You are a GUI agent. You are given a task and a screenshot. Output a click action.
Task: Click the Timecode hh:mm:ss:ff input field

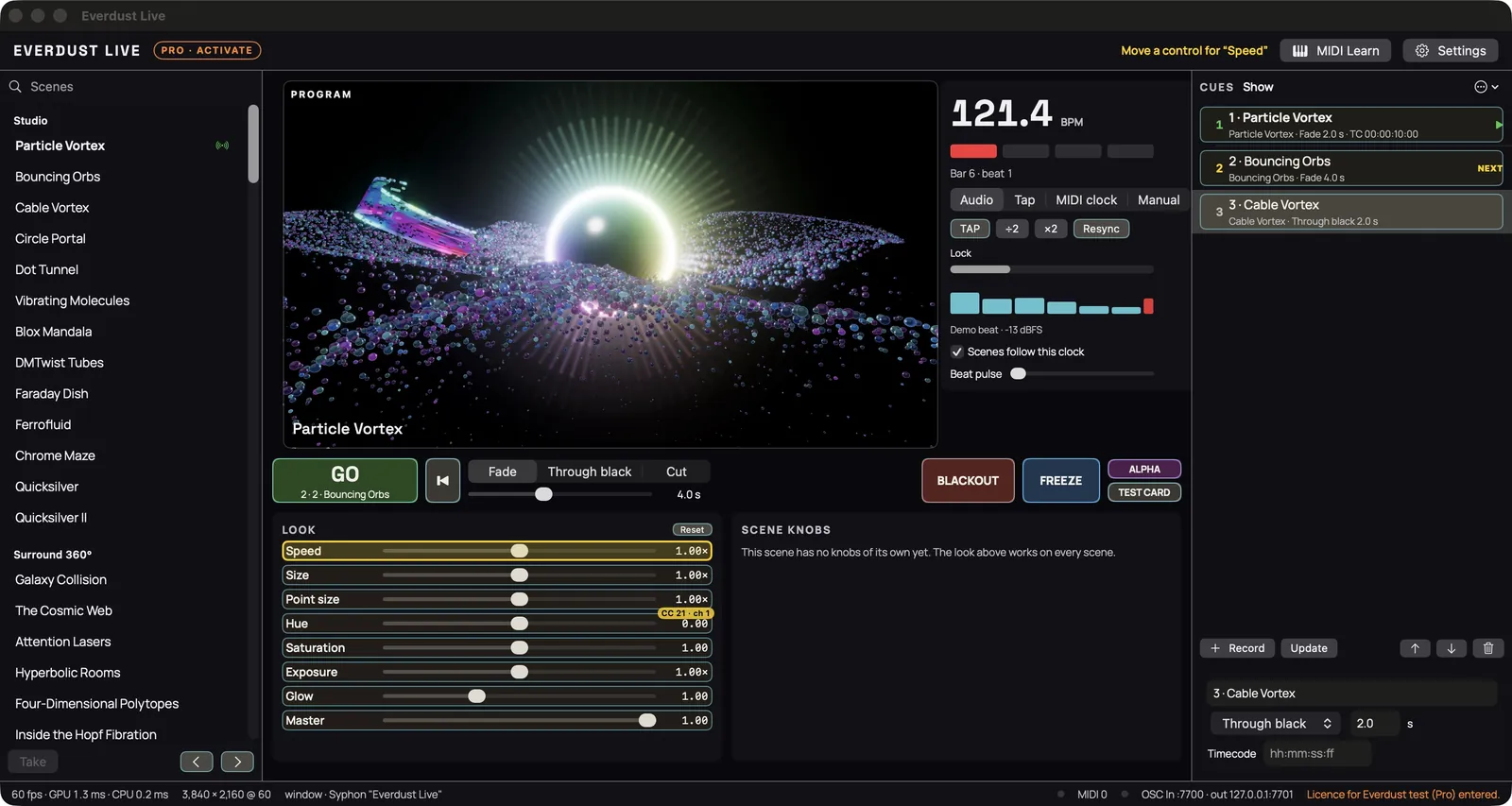click(x=1316, y=754)
